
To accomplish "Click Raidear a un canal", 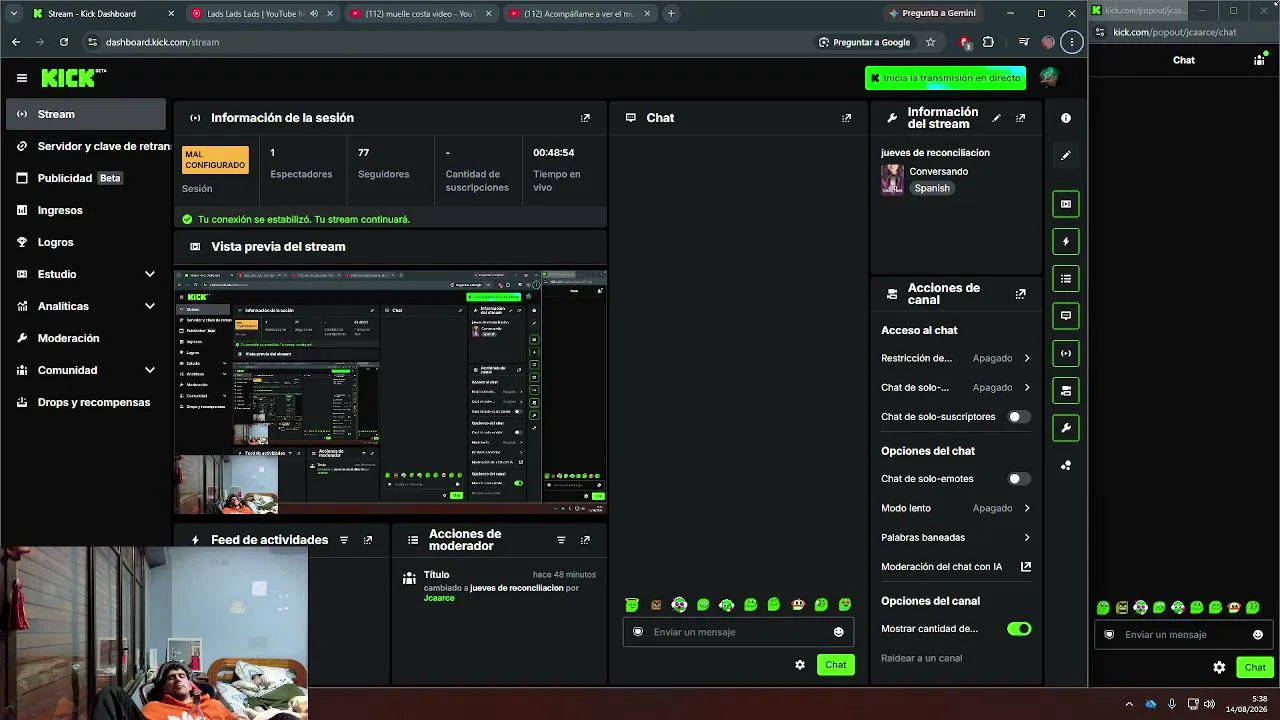I will (921, 658).
